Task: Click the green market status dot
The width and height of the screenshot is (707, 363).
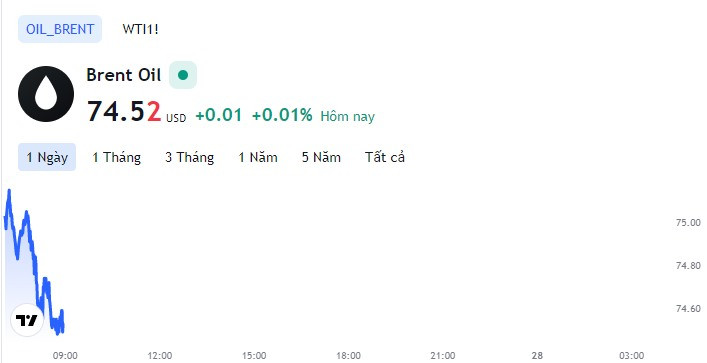Action: [x=183, y=75]
